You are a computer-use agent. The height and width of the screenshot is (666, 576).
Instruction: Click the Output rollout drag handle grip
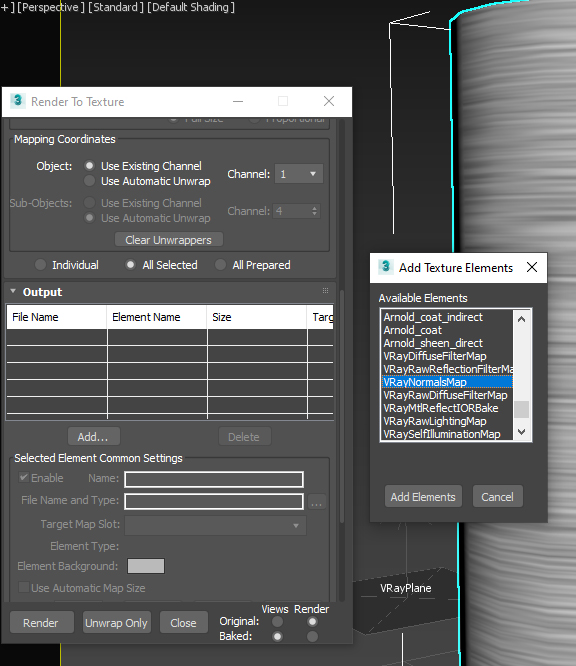(x=325, y=291)
